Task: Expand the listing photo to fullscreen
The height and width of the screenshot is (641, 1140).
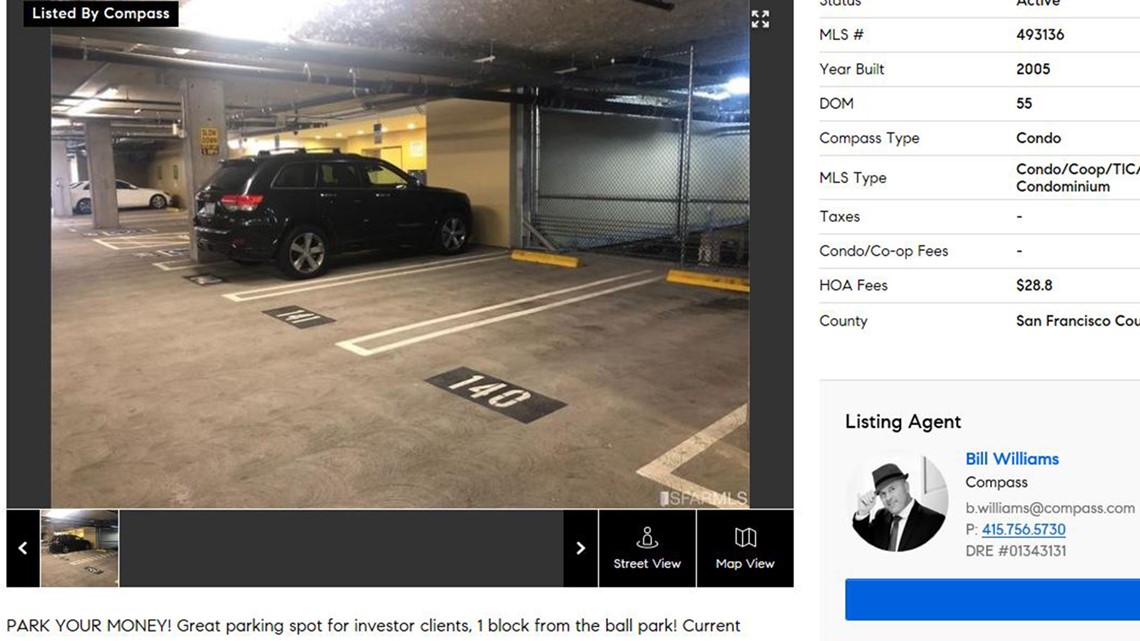Action: [760, 19]
